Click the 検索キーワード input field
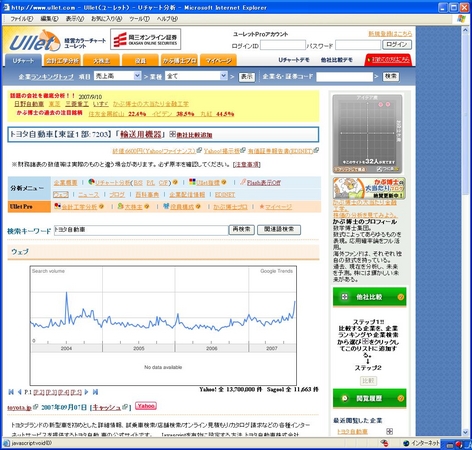This screenshot has width=472, height=450. point(141,230)
